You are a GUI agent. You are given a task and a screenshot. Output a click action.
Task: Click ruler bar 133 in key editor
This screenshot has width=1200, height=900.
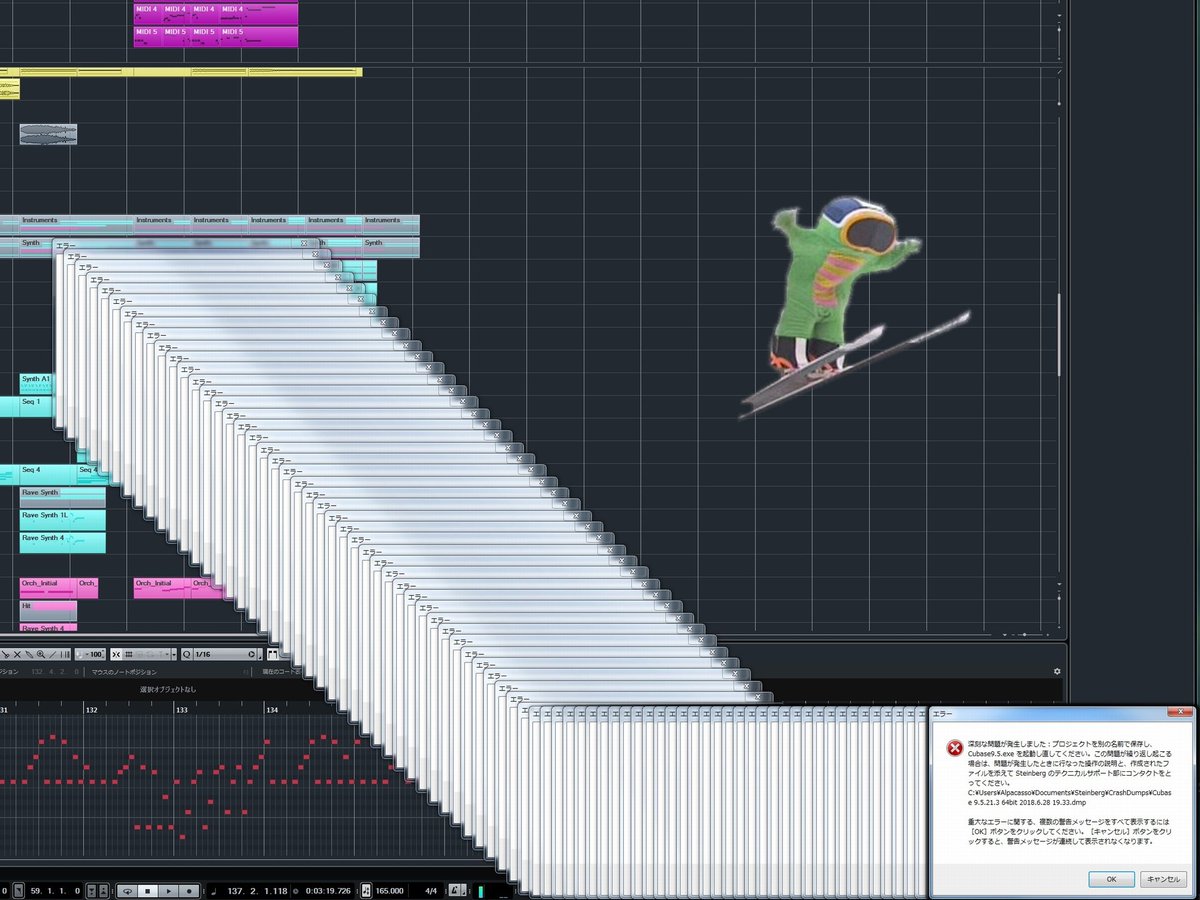pyautogui.click(x=182, y=709)
